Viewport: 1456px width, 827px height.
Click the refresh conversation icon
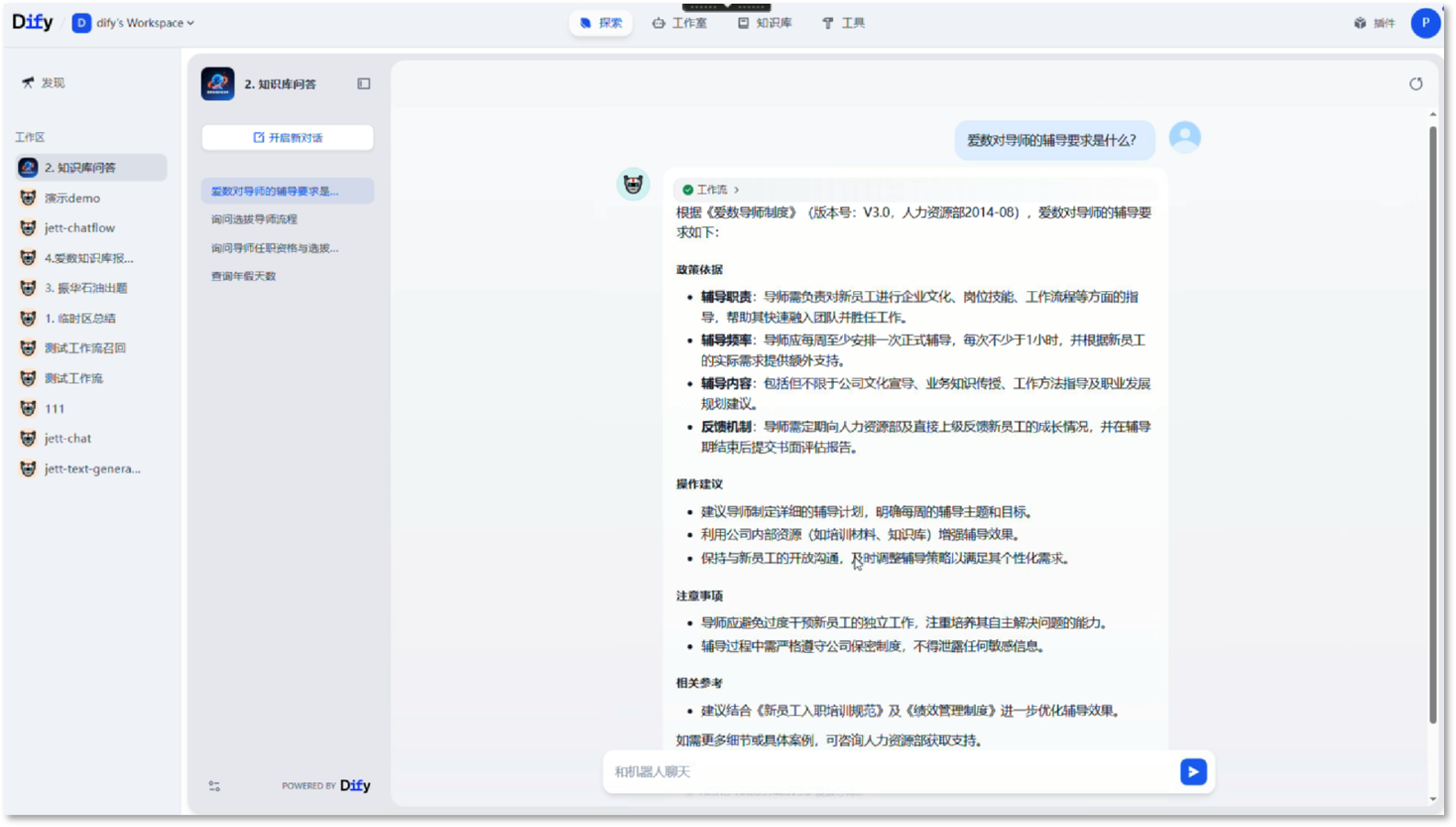point(1416,84)
